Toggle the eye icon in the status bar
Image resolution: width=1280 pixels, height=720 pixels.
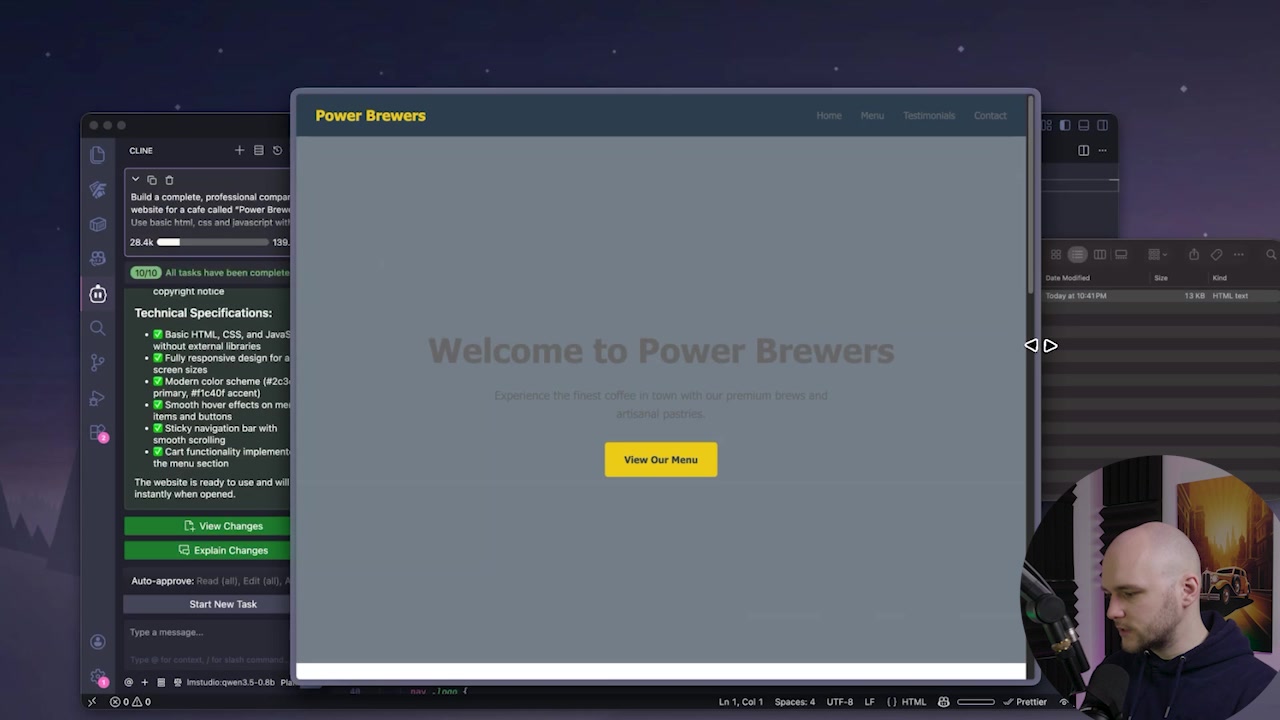click(1063, 701)
